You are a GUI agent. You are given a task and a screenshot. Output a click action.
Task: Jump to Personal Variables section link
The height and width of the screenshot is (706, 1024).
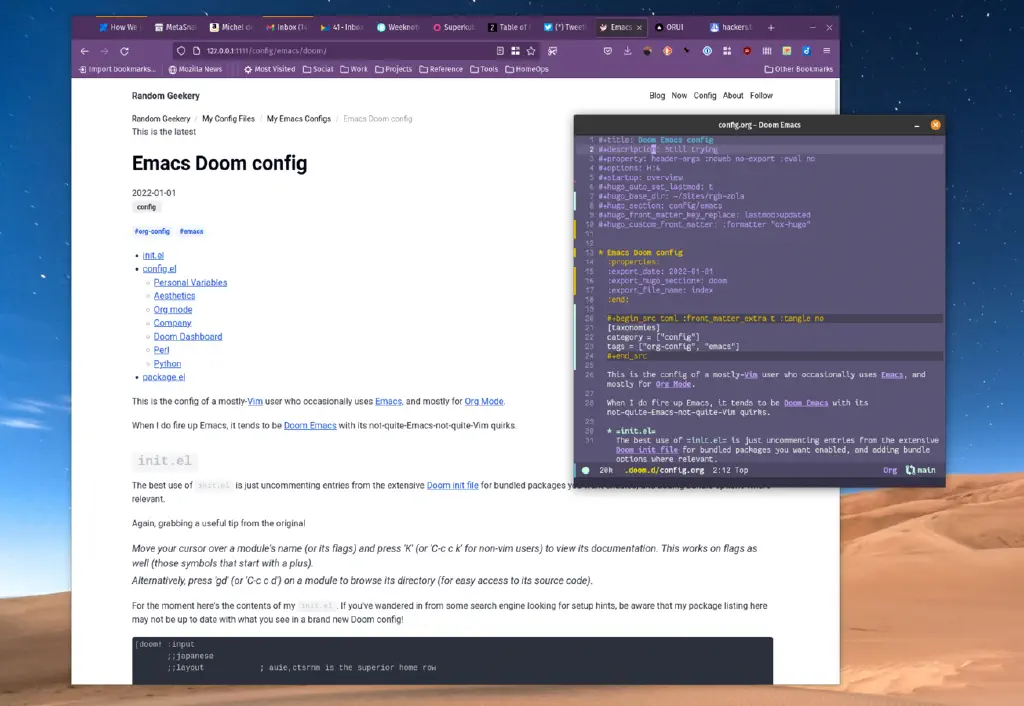[190, 283]
